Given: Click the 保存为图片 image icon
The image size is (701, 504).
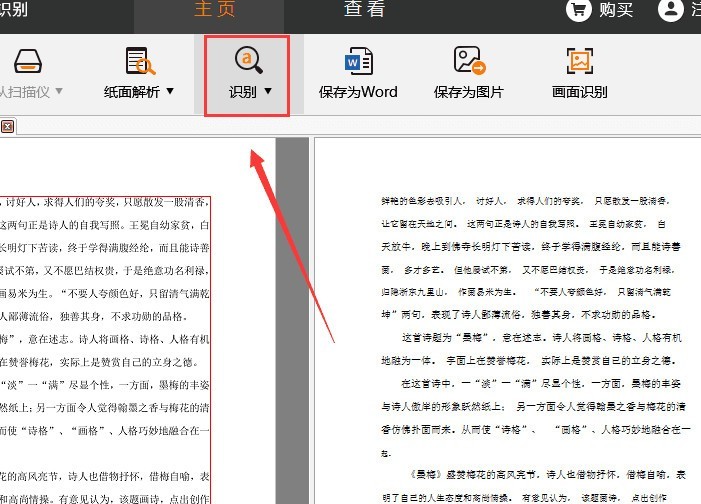Looking at the screenshot, I should point(469,60).
